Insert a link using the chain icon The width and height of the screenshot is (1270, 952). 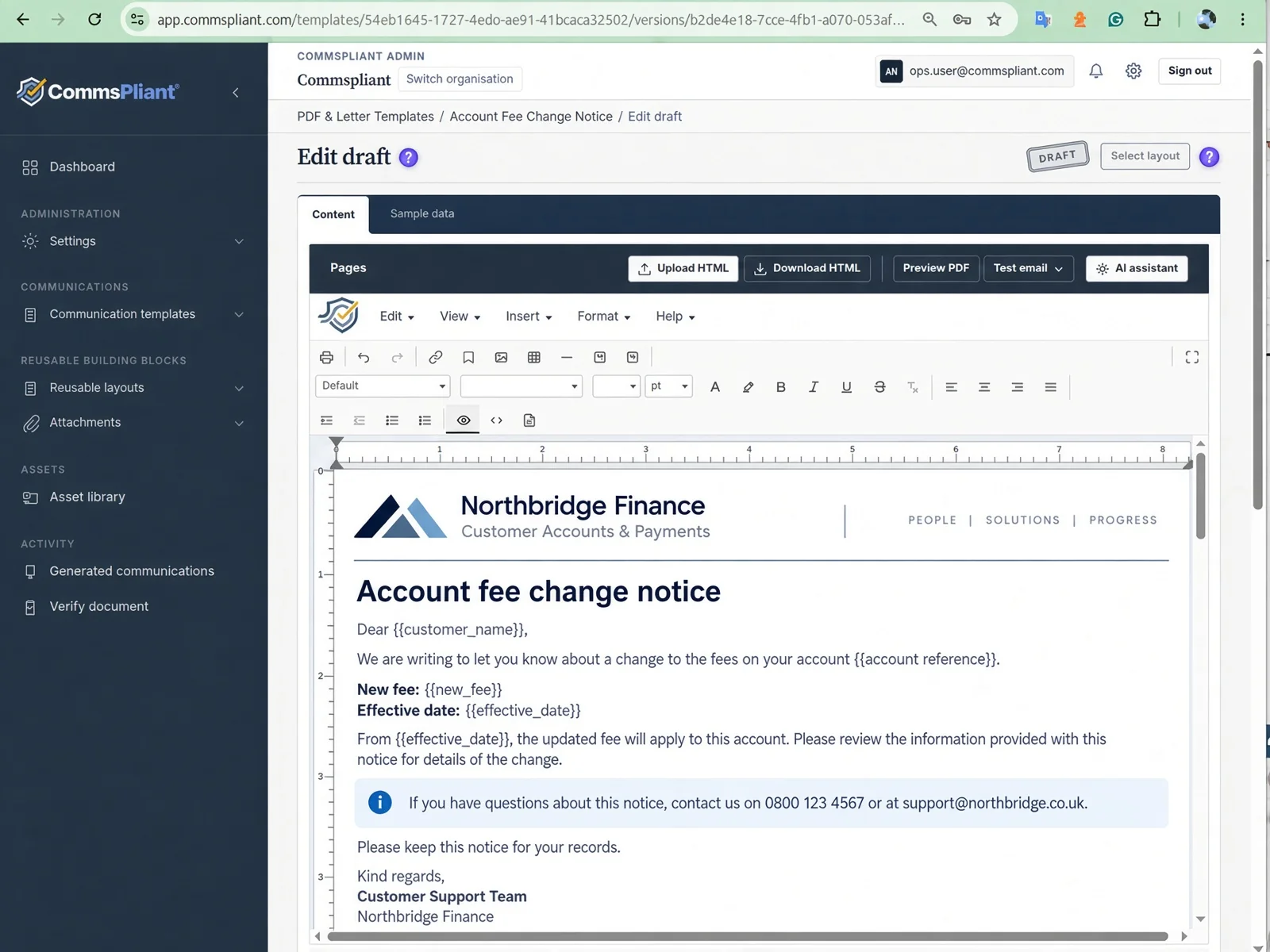click(435, 357)
